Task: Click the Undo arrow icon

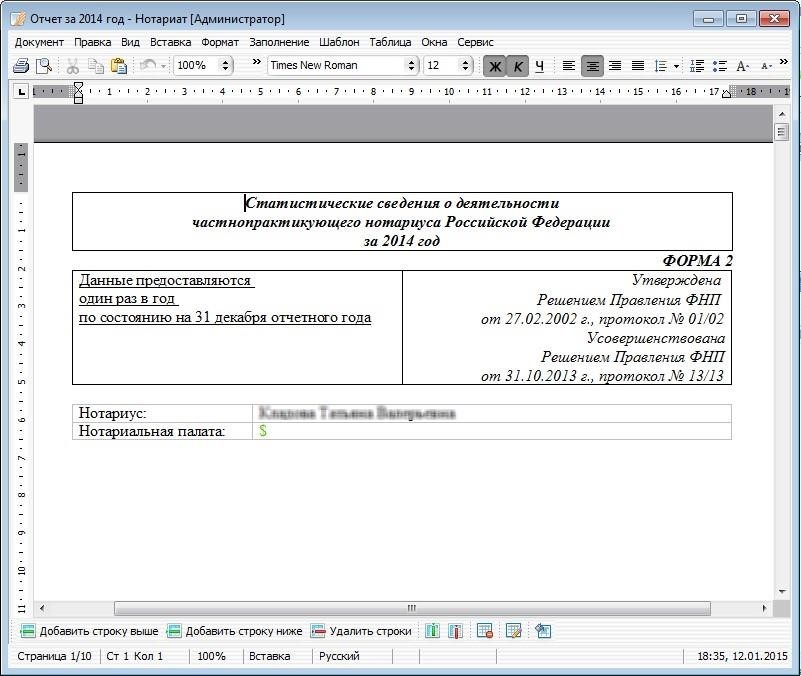Action: click(148, 65)
